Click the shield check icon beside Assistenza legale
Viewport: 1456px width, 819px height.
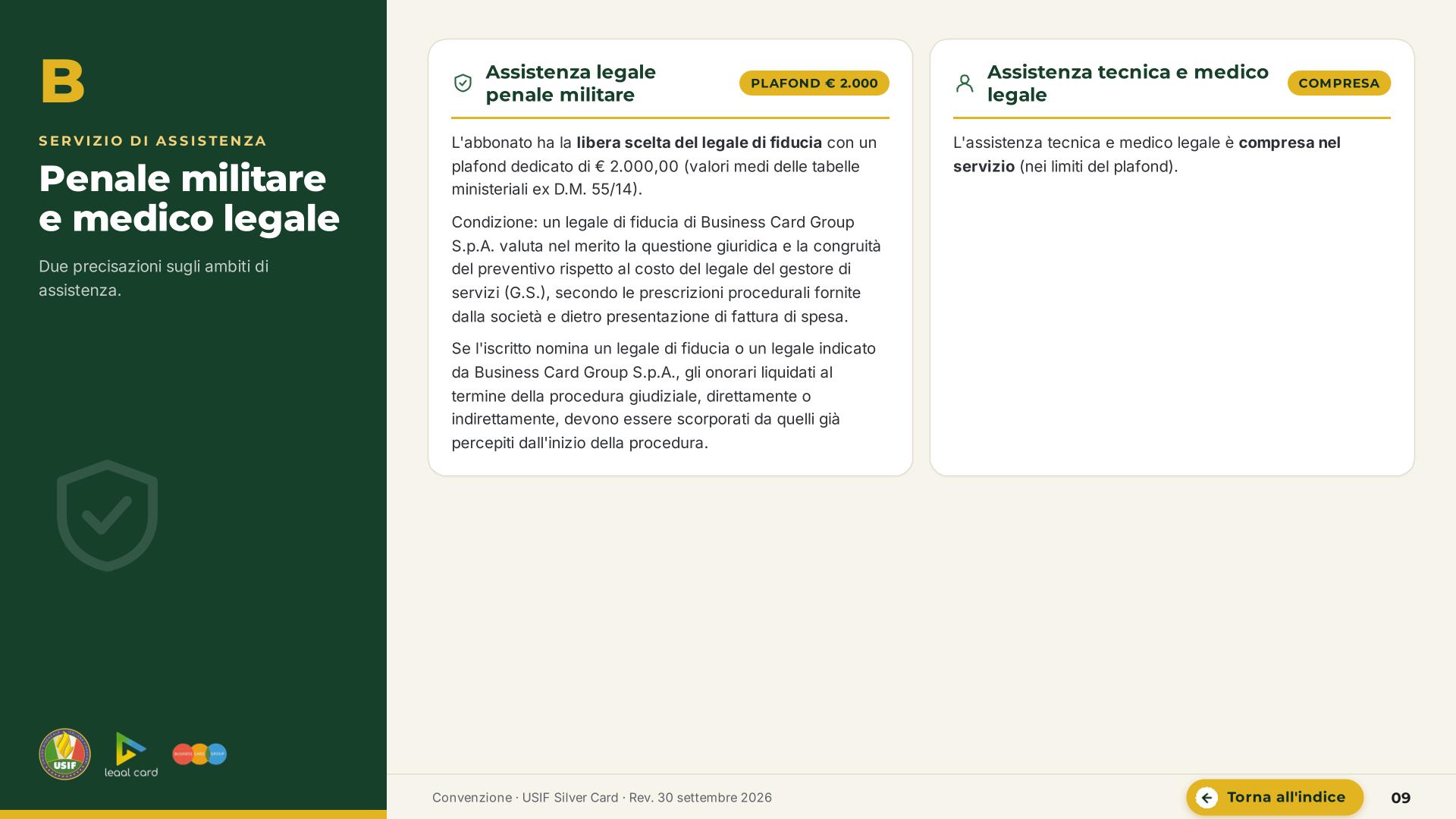tap(463, 83)
